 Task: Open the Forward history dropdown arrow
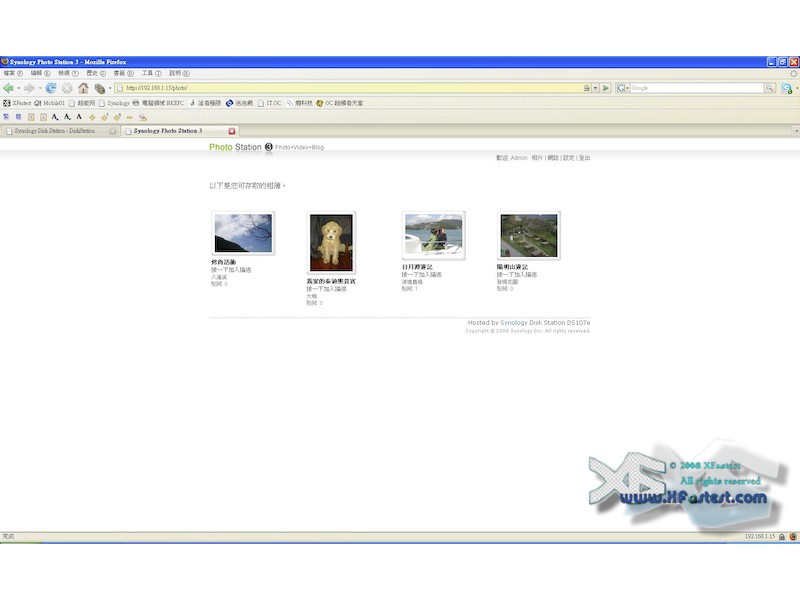pyautogui.click(x=40, y=88)
